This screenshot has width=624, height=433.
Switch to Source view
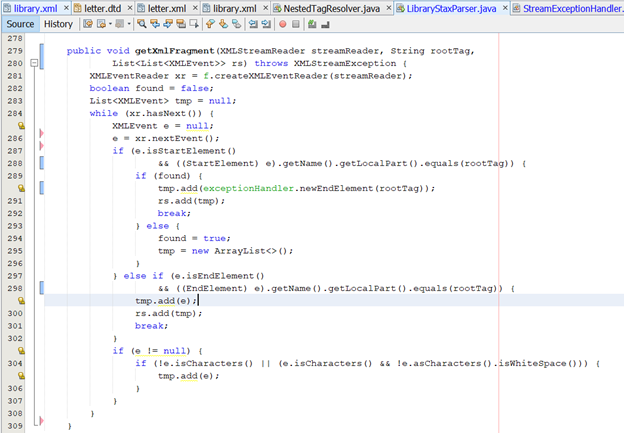point(20,24)
